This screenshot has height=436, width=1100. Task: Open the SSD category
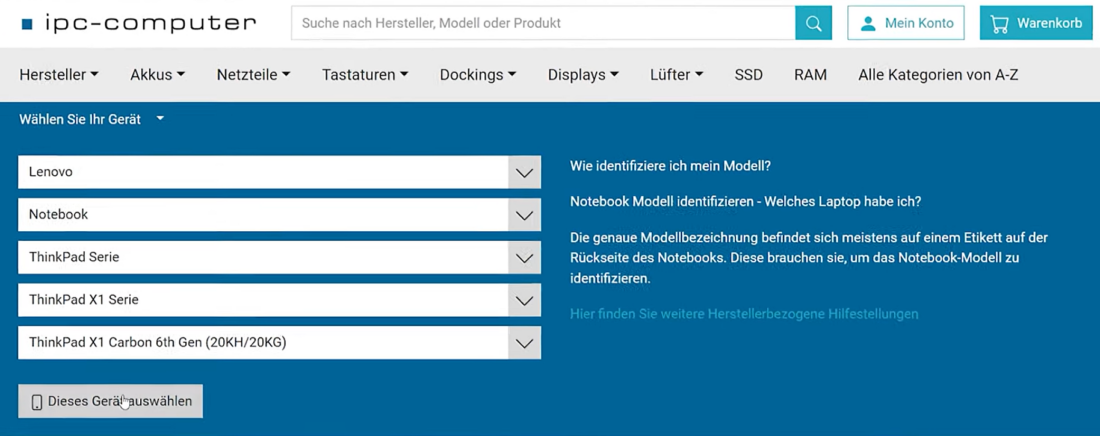(x=749, y=74)
